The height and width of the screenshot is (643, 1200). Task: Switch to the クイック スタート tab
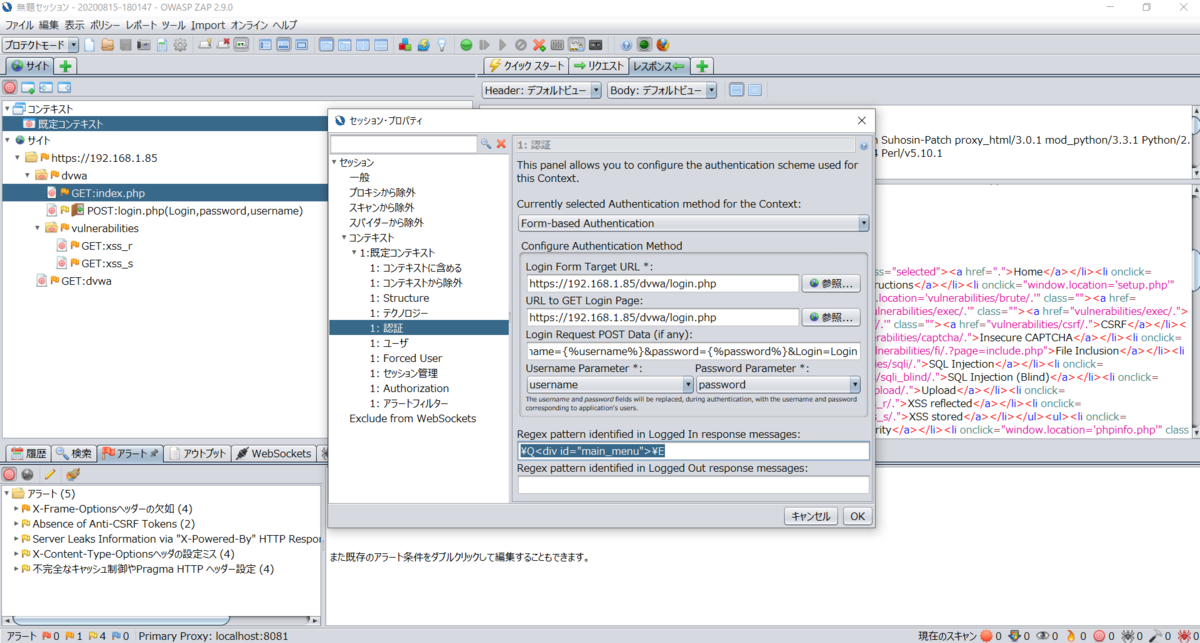point(525,66)
